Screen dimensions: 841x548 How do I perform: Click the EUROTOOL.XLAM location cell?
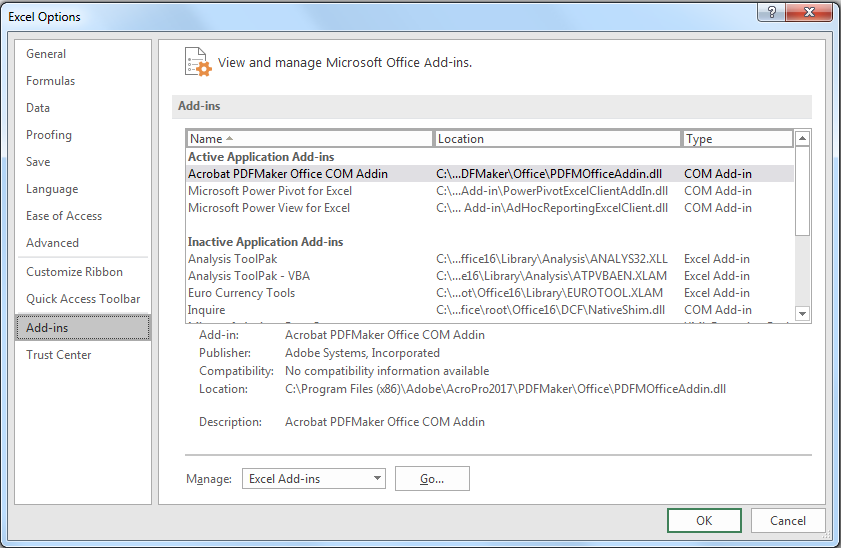tap(549, 293)
